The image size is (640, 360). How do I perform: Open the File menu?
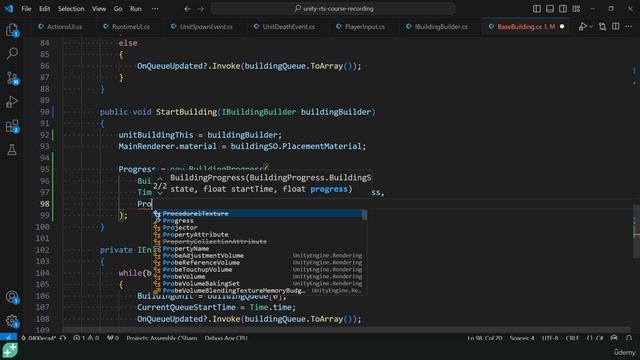tap(26, 9)
